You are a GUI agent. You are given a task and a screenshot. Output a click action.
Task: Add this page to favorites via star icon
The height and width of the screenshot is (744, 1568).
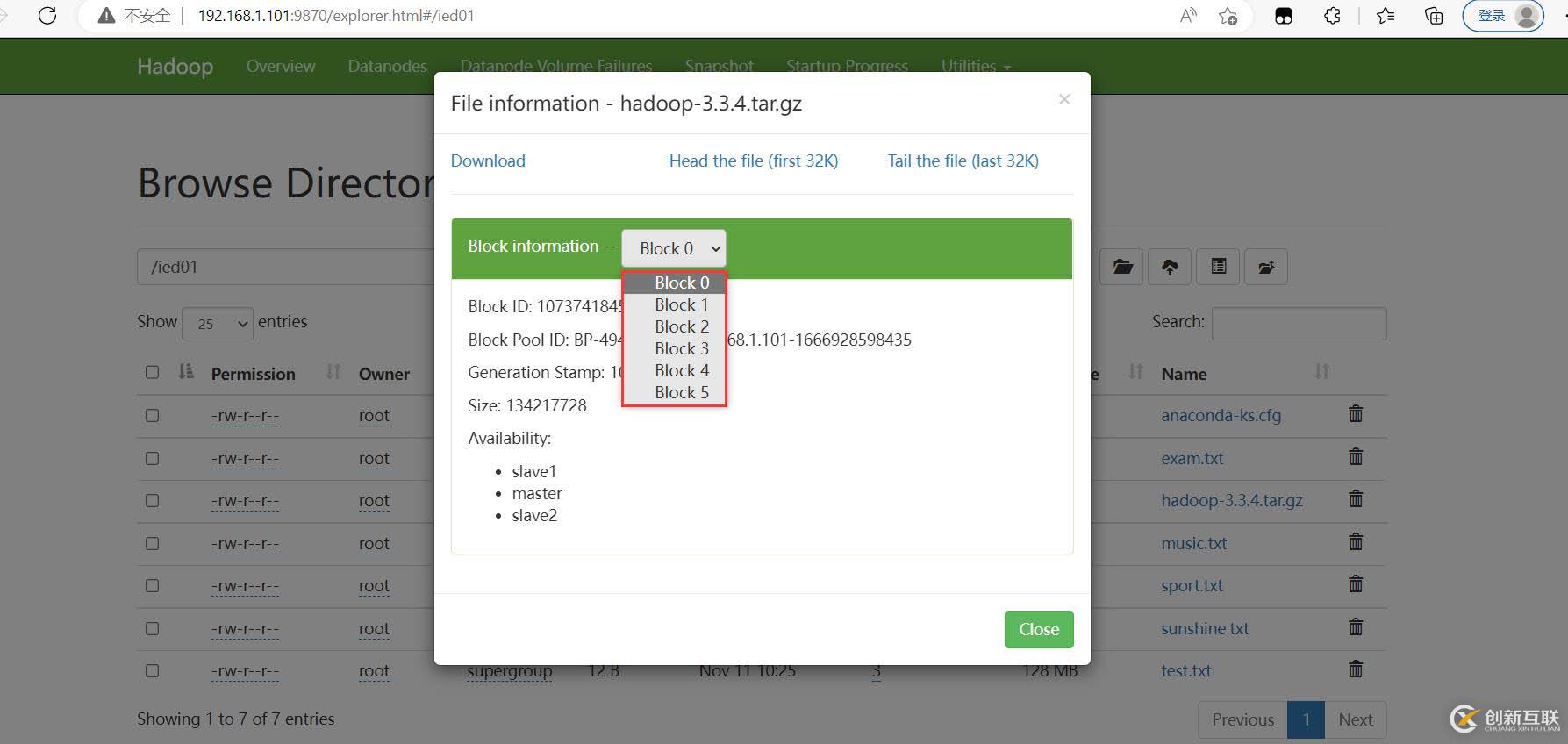point(1228,16)
